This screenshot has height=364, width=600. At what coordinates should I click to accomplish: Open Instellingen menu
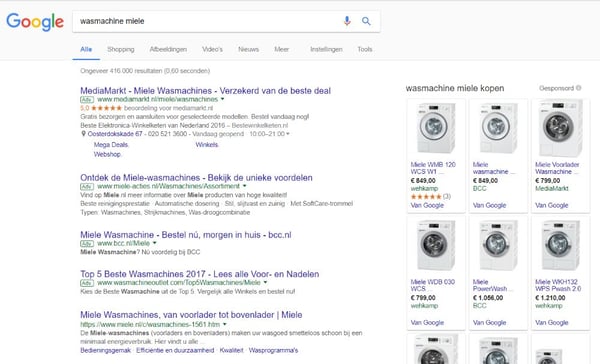(326, 49)
